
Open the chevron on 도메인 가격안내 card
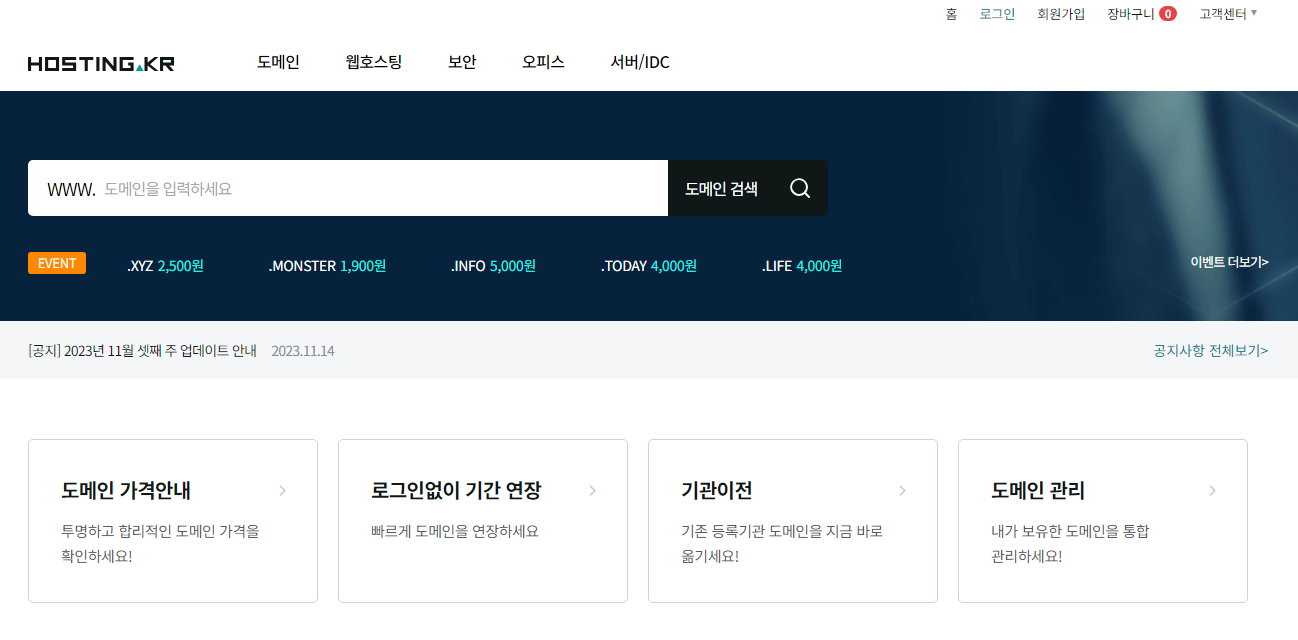tap(283, 491)
